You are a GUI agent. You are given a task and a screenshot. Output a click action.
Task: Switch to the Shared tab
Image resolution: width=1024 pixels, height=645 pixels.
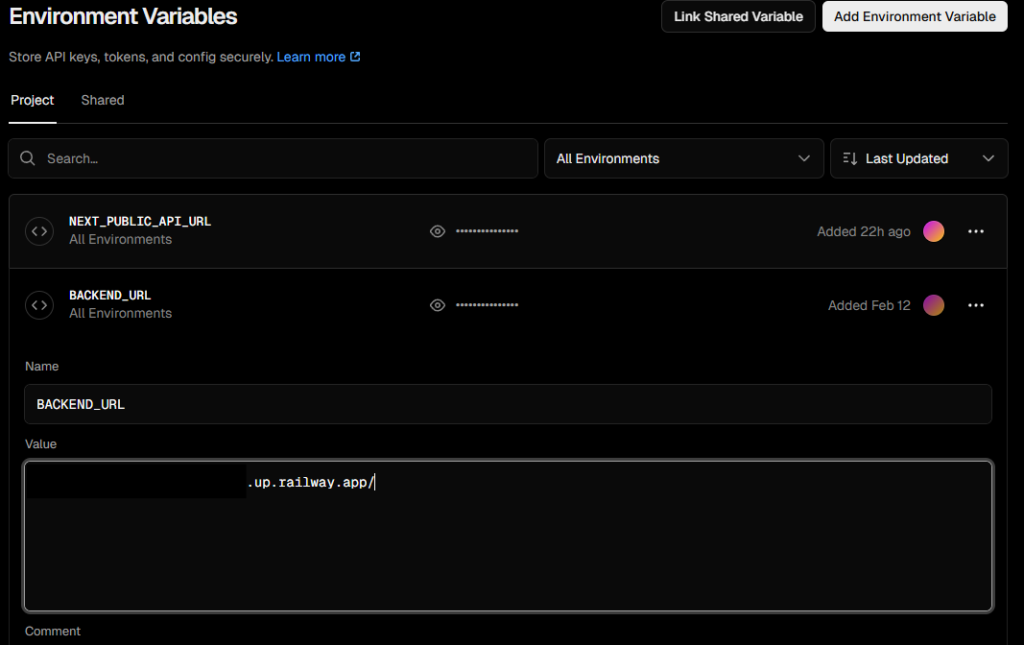[x=102, y=100]
